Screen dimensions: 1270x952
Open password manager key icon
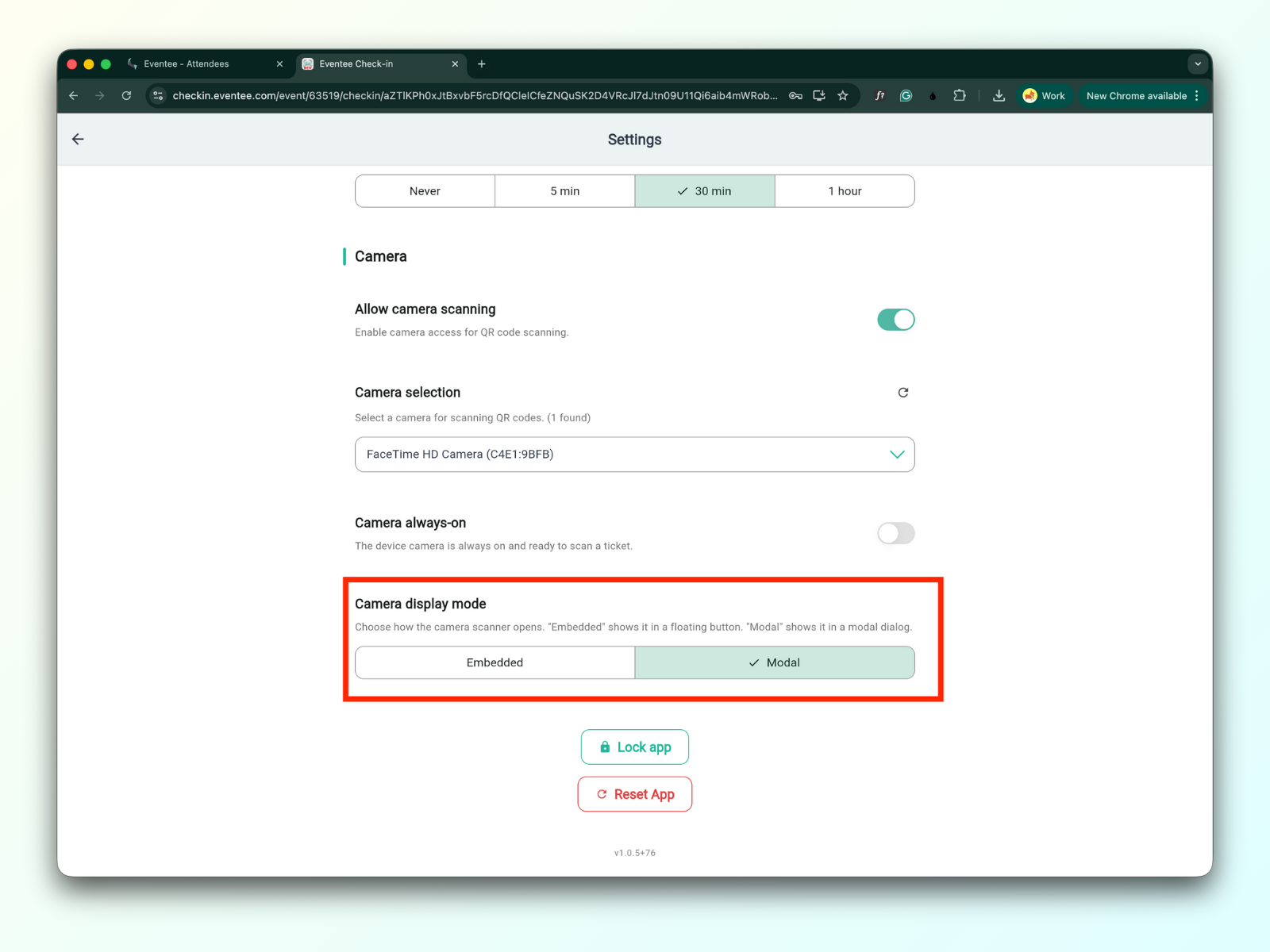795,96
